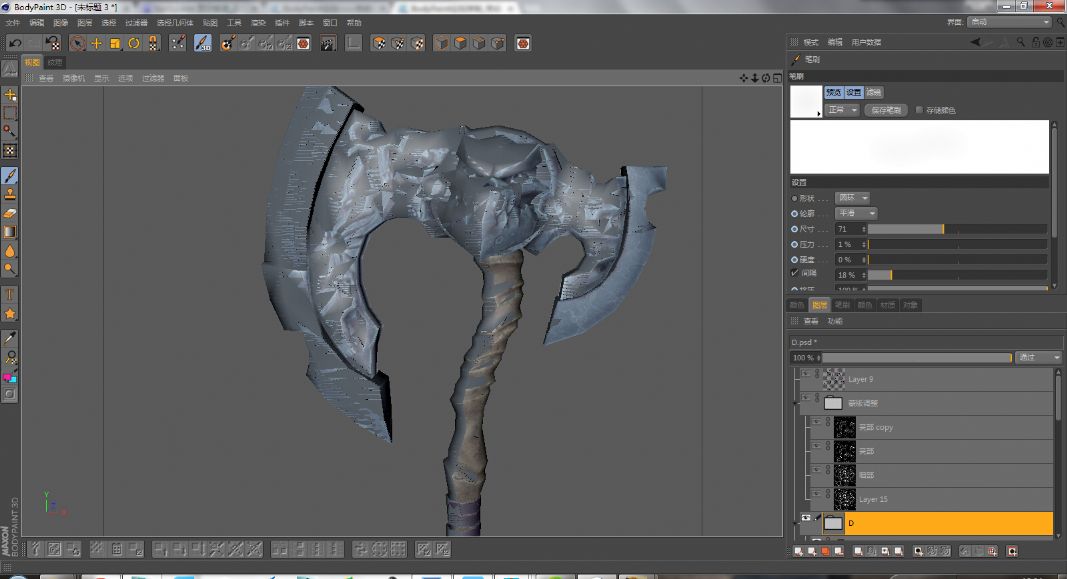
Task: Click the size value field showing 71
Action: click(851, 229)
